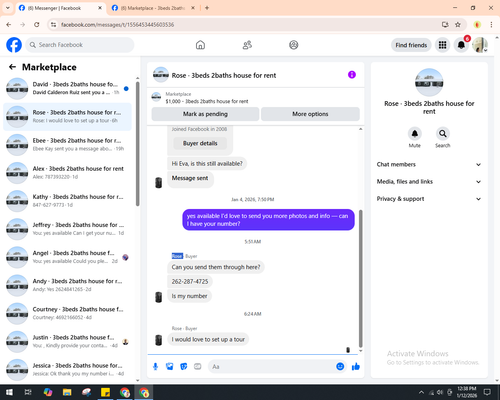Open a new browser tab
This screenshot has width=500, height=400.
click(x=207, y=8)
